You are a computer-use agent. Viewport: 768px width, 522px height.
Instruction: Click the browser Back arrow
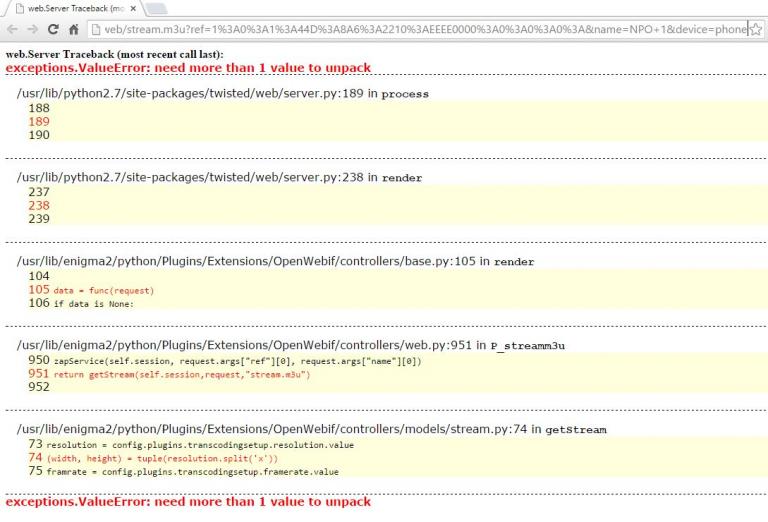point(11,29)
